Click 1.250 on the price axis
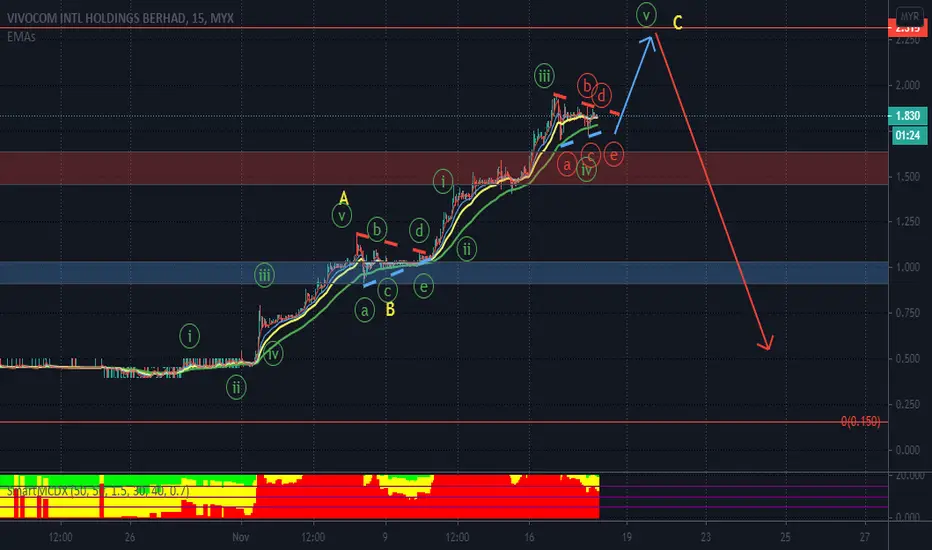The width and height of the screenshot is (932, 550). [x=908, y=222]
